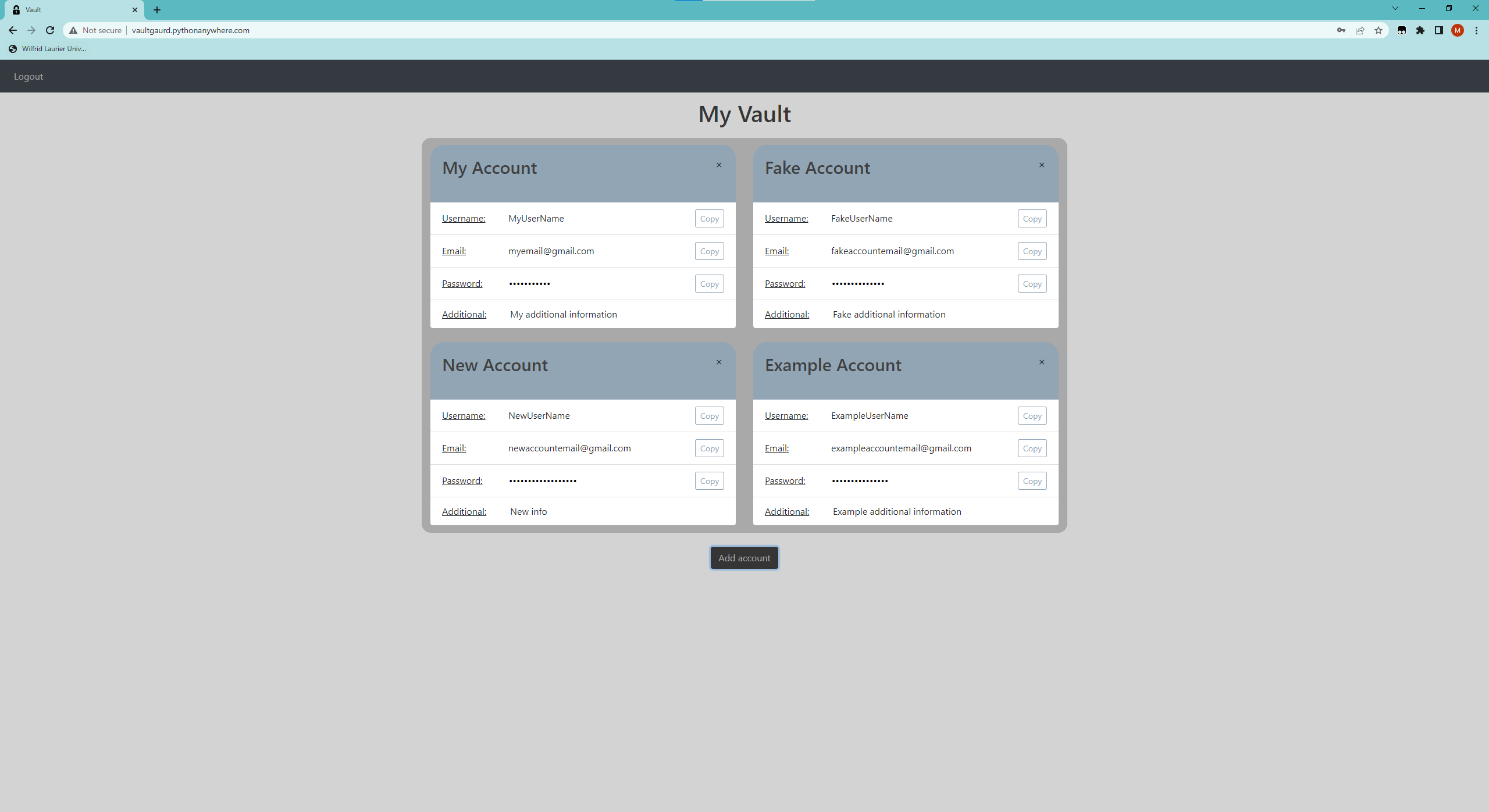Click the share icon in the toolbar

click(1360, 30)
